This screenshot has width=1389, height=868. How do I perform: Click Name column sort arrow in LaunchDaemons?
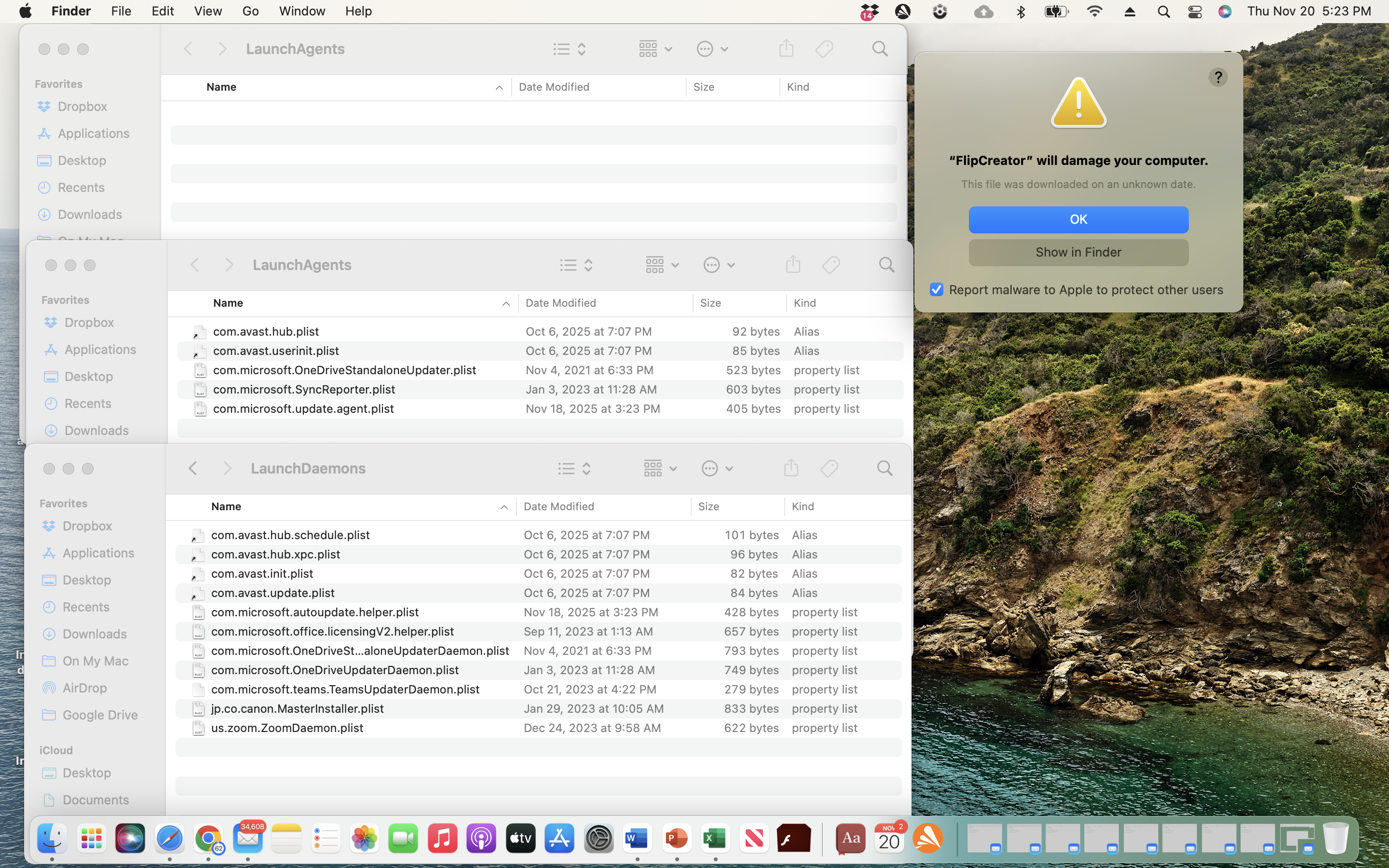[x=504, y=507]
